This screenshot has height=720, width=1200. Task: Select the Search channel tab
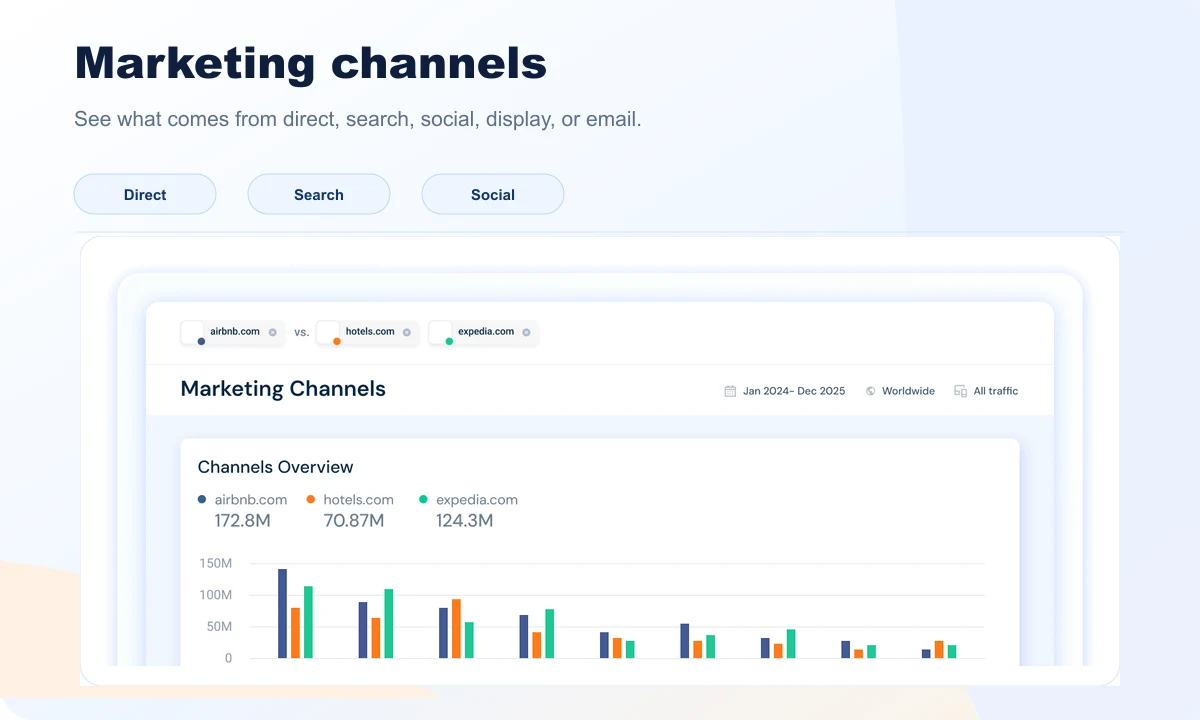[319, 194]
